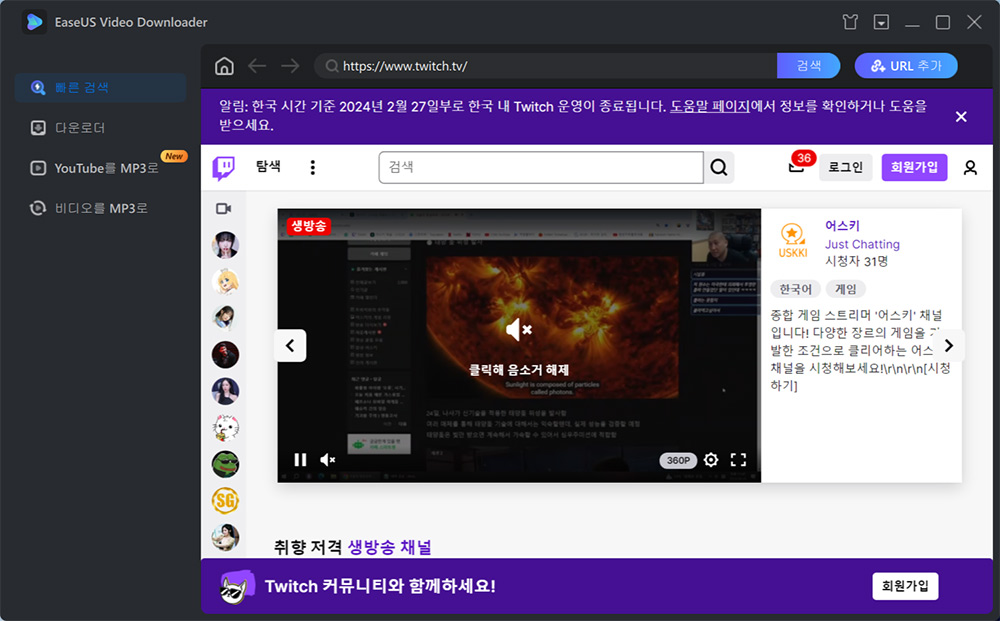The width and height of the screenshot is (1000, 621).
Task: Open the SG logo avatar channel
Action: coord(225,500)
